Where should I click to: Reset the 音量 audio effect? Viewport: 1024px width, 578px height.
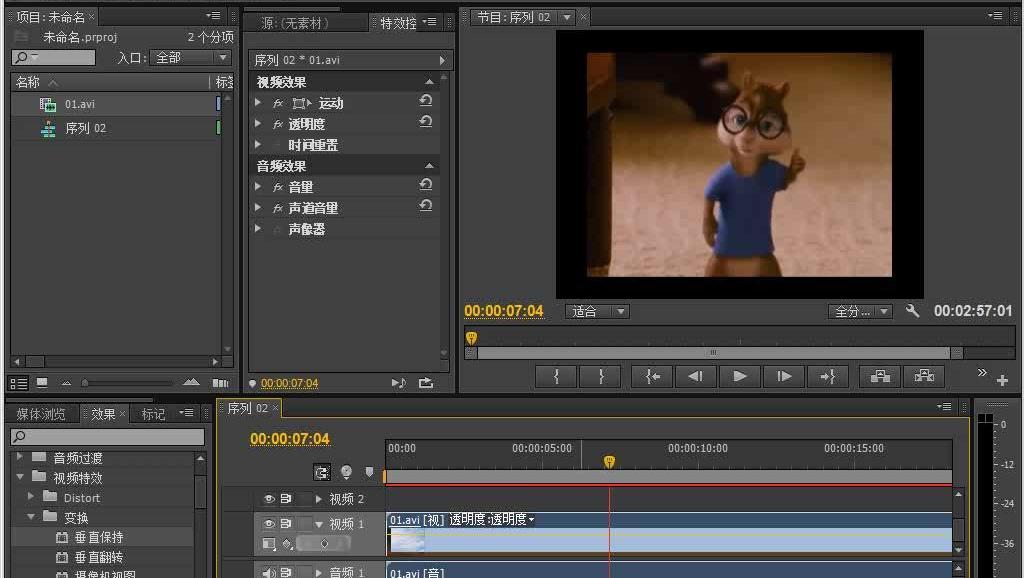pyautogui.click(x=426, y=185)
